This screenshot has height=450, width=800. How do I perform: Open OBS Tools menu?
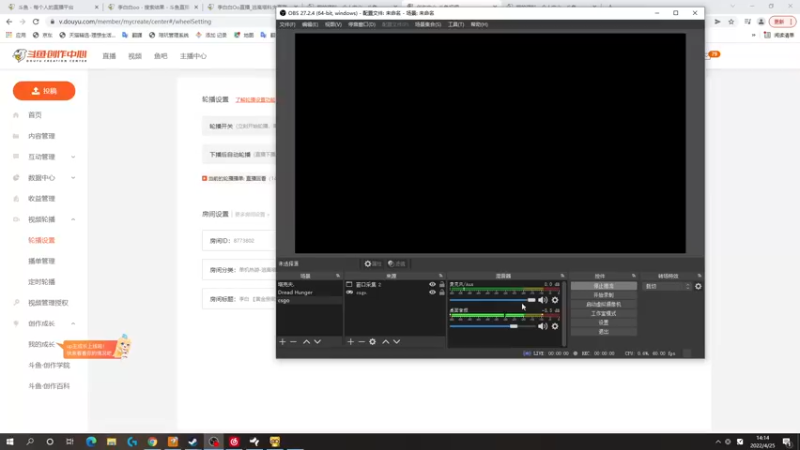click(456, 24)
